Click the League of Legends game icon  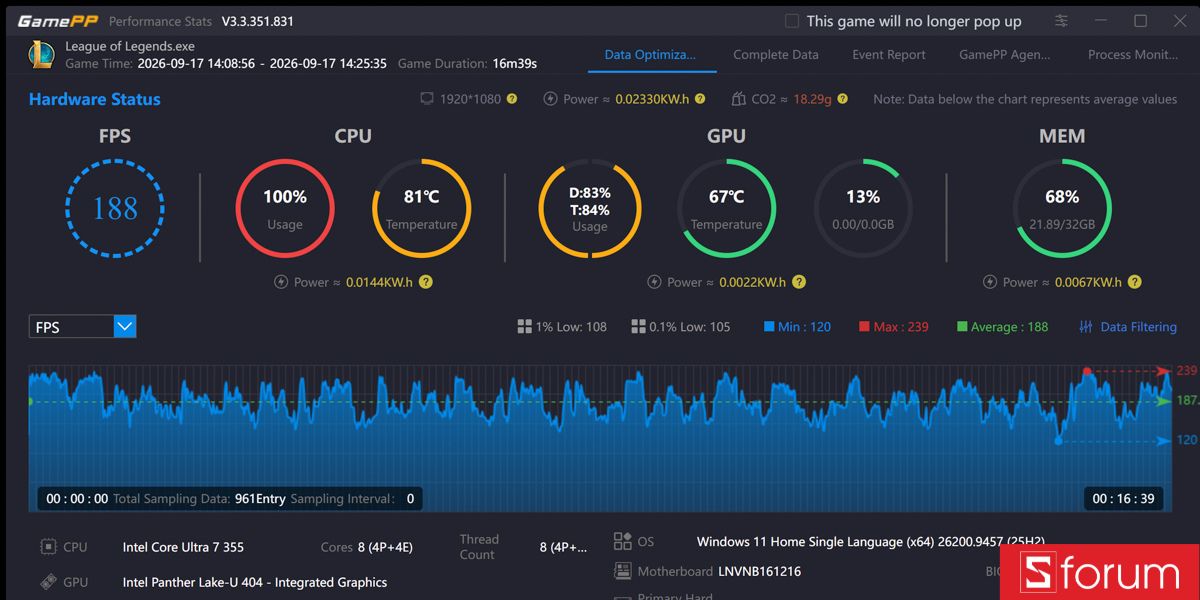point(41,54)
